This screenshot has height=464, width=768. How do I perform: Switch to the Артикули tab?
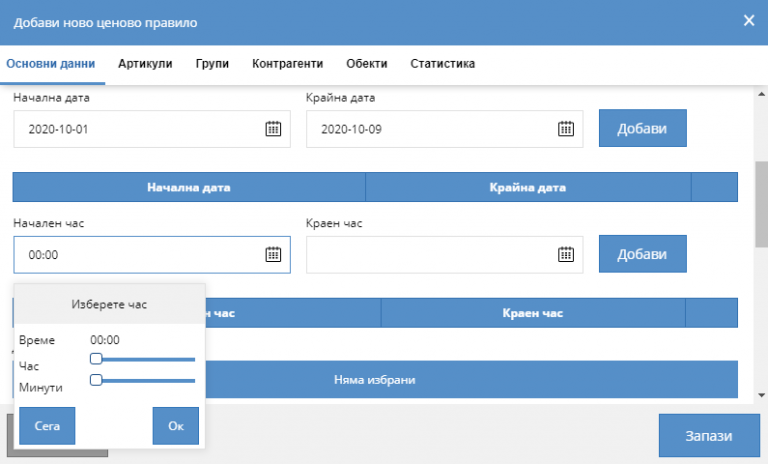[145, 63]
